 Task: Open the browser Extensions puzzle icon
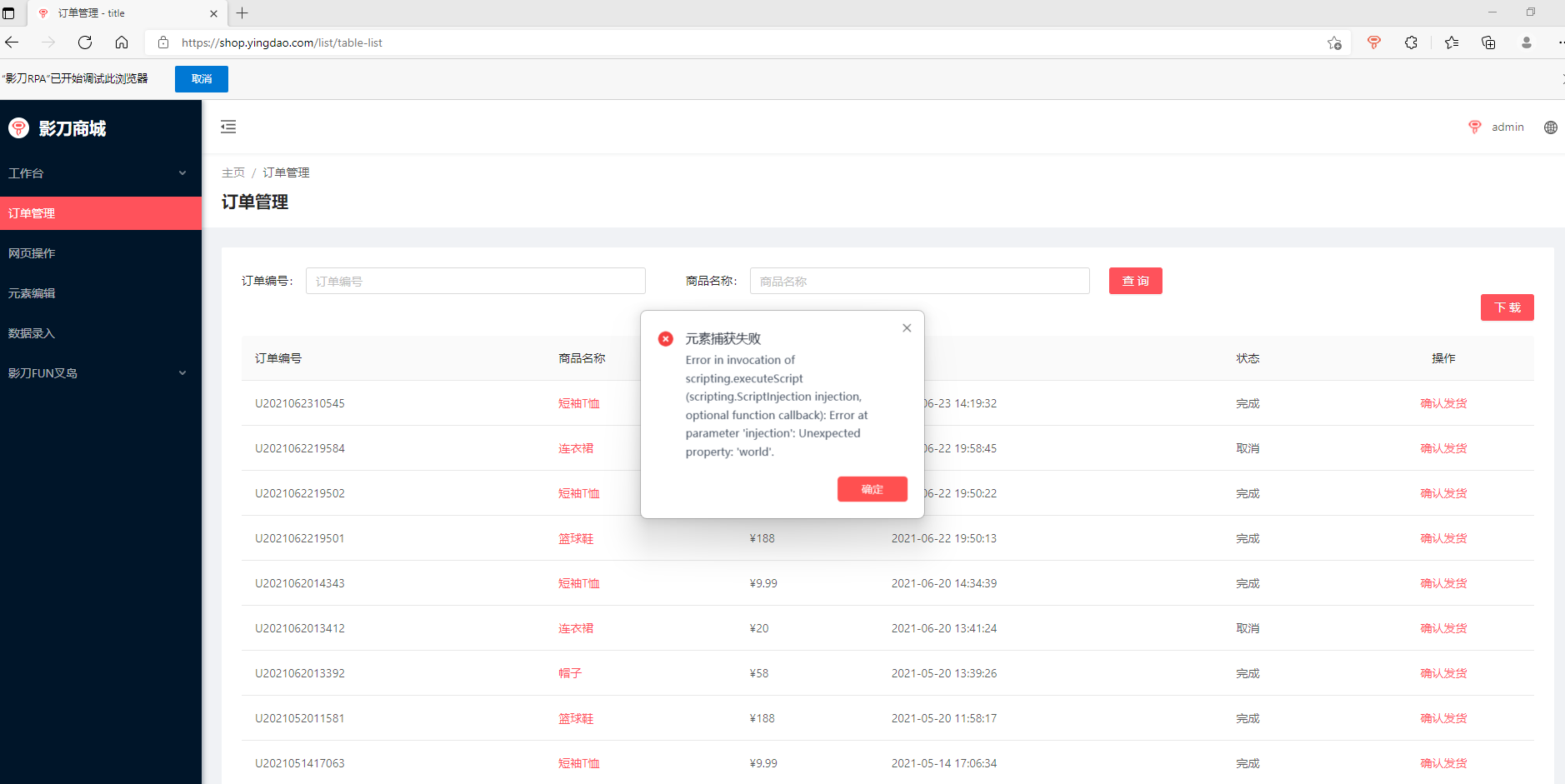(x=1411, y=42)
